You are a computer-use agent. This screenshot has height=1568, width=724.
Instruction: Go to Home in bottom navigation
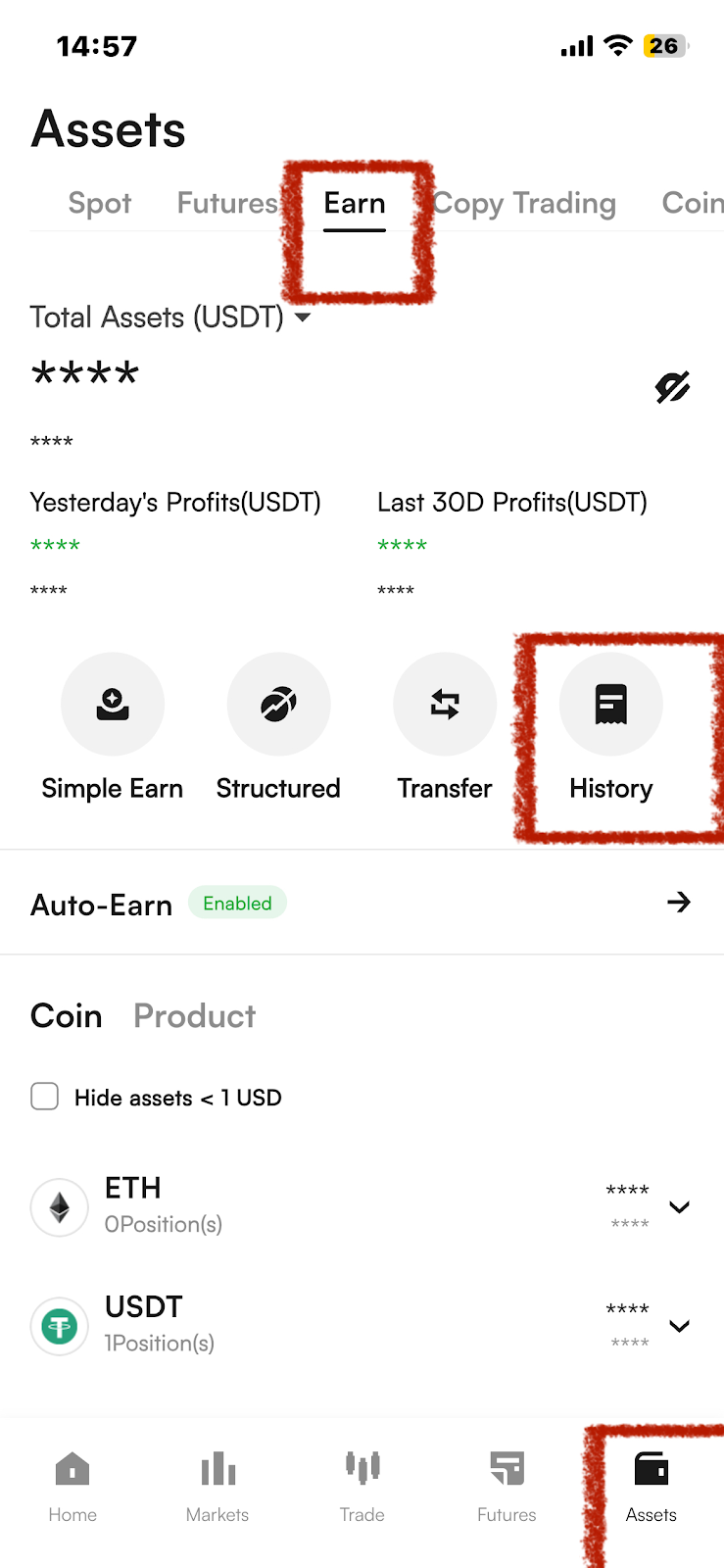pos(72,1486)
